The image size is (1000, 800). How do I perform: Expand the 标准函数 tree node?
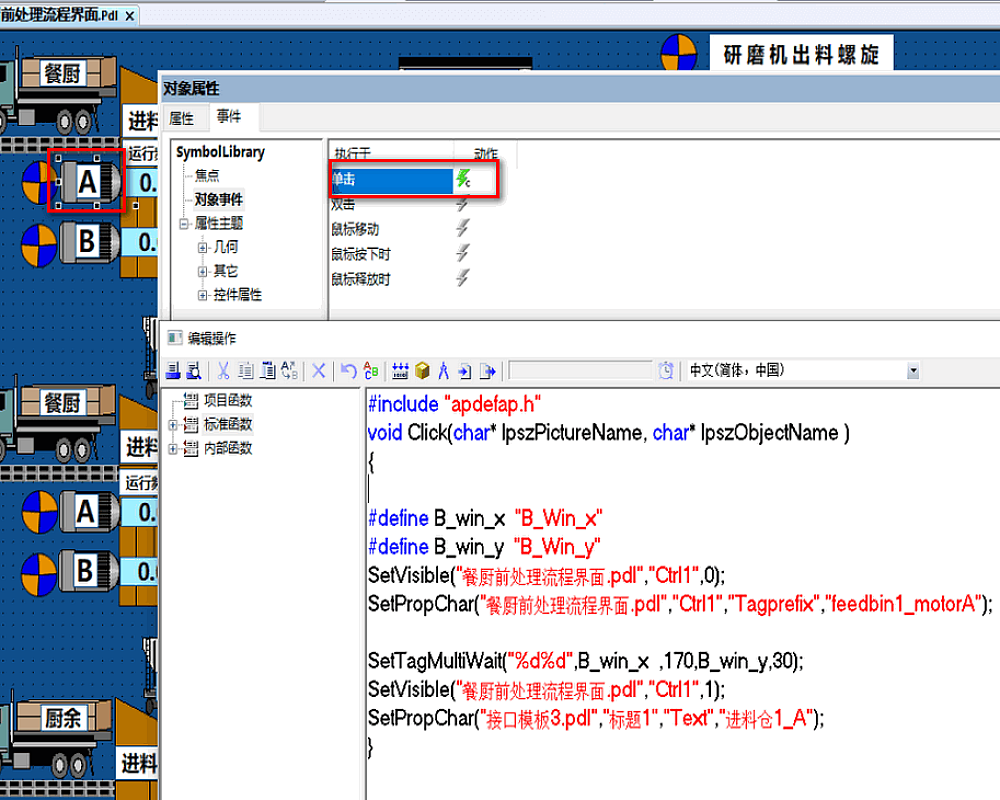pyautogui.click(x=173, y=425)
